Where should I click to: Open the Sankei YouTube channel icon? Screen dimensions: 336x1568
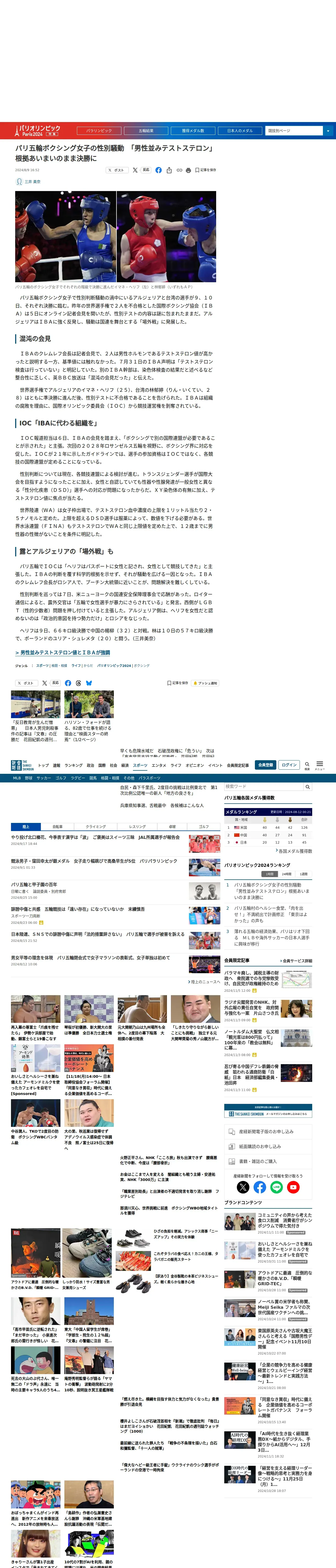pos(293,1187)
